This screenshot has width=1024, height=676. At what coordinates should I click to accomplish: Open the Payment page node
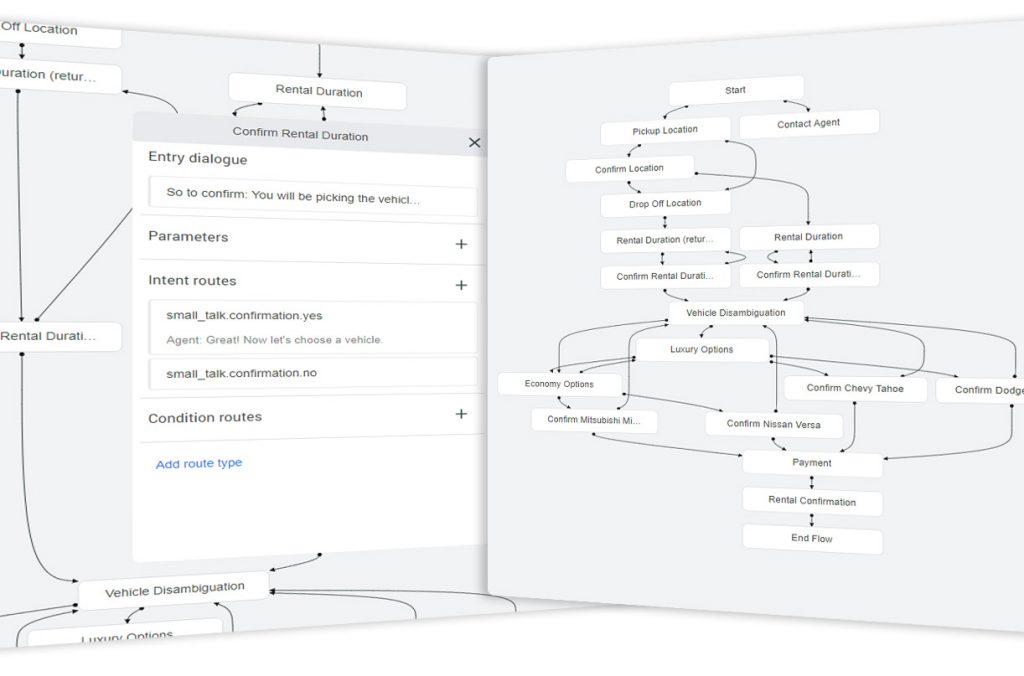click(x=812, y=463)
